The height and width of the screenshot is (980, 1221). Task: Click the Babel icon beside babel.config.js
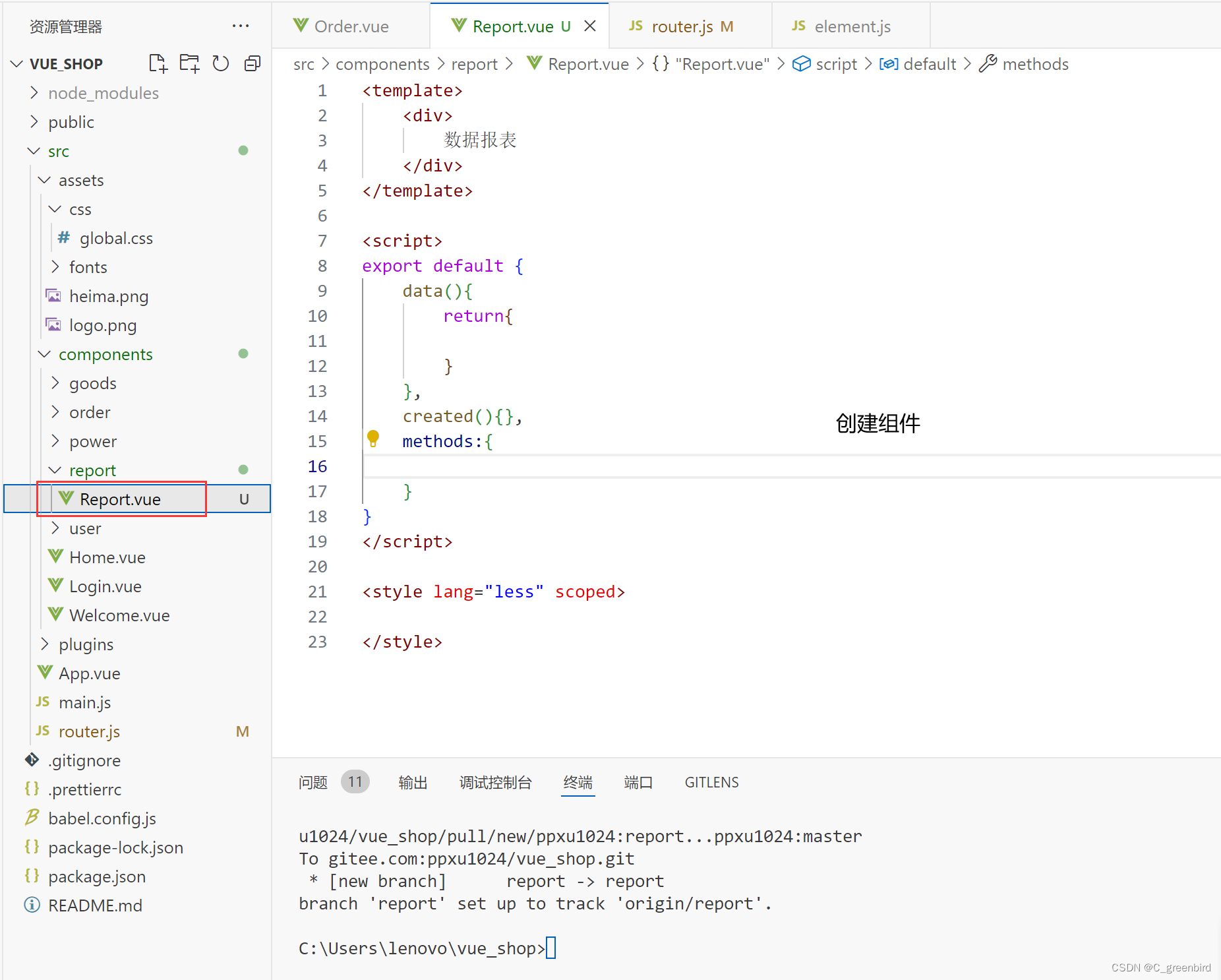32,818
